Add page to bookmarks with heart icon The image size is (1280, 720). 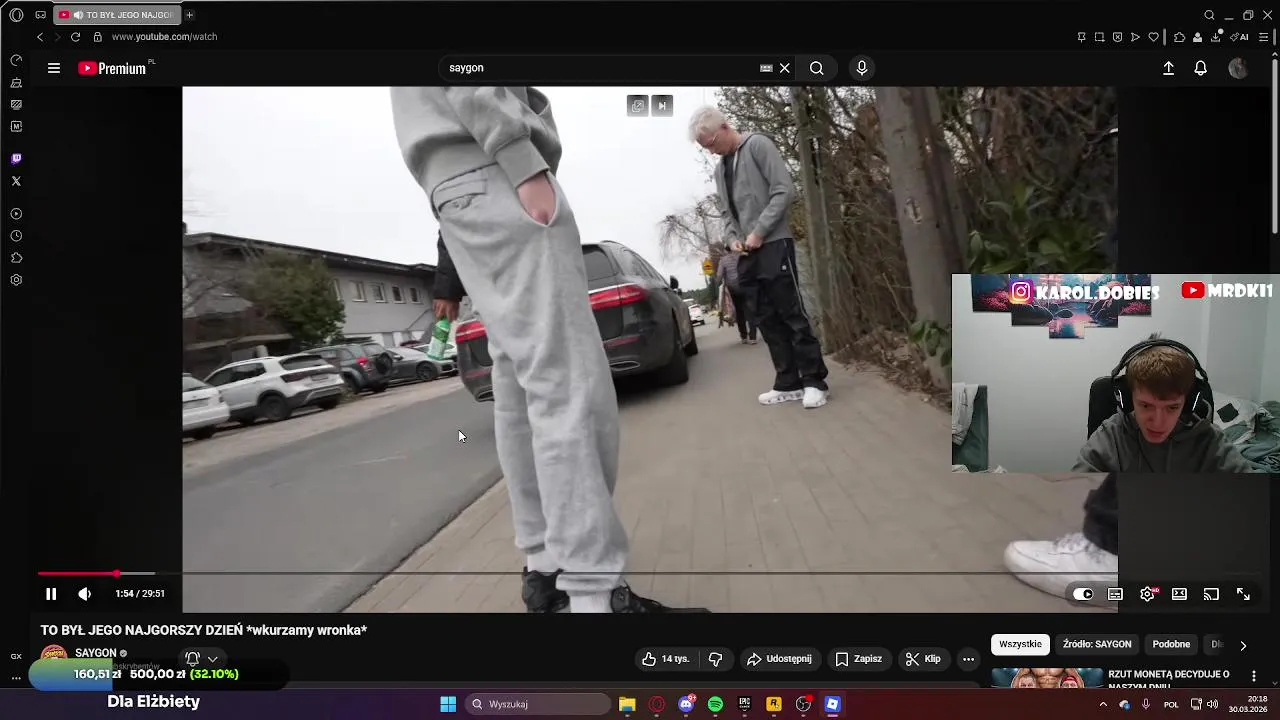click(x=1153, y=37)
